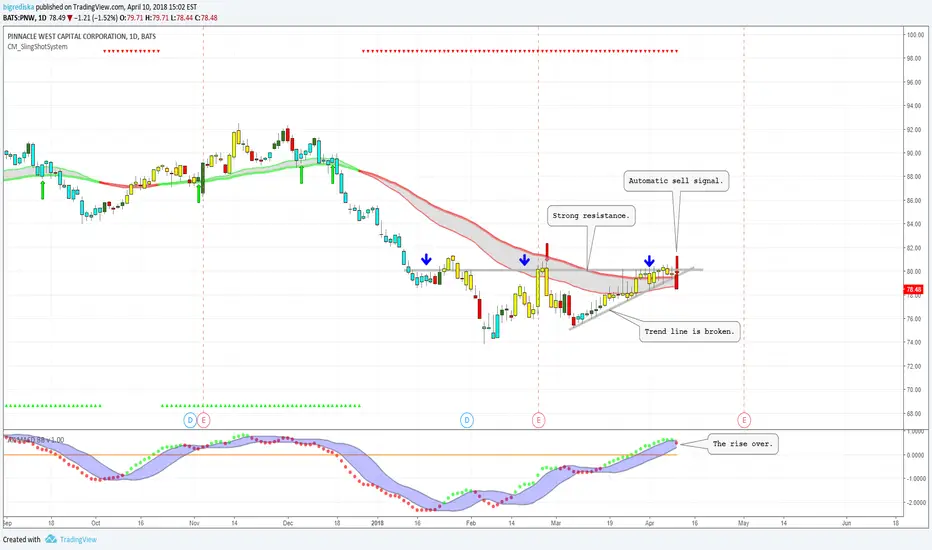The width and height of the screenshot is (932, 550).
Task: Click the TradingView cloud logo icon
Action: tap(51, 539)
